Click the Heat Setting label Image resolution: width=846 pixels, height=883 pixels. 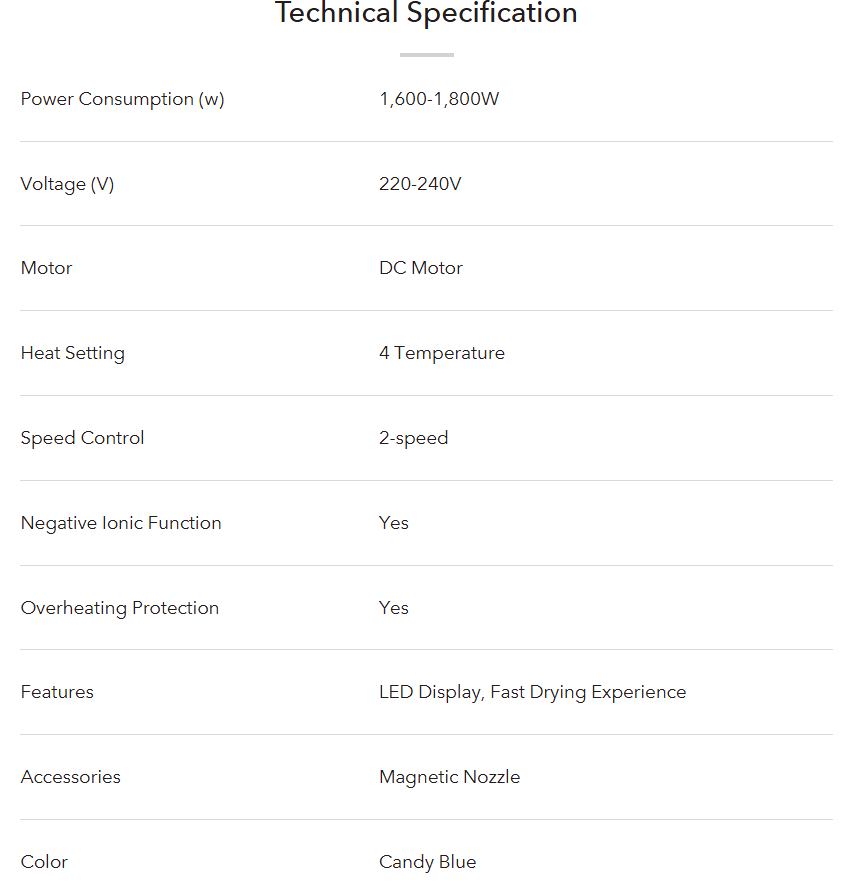click(x=72, y=353)
